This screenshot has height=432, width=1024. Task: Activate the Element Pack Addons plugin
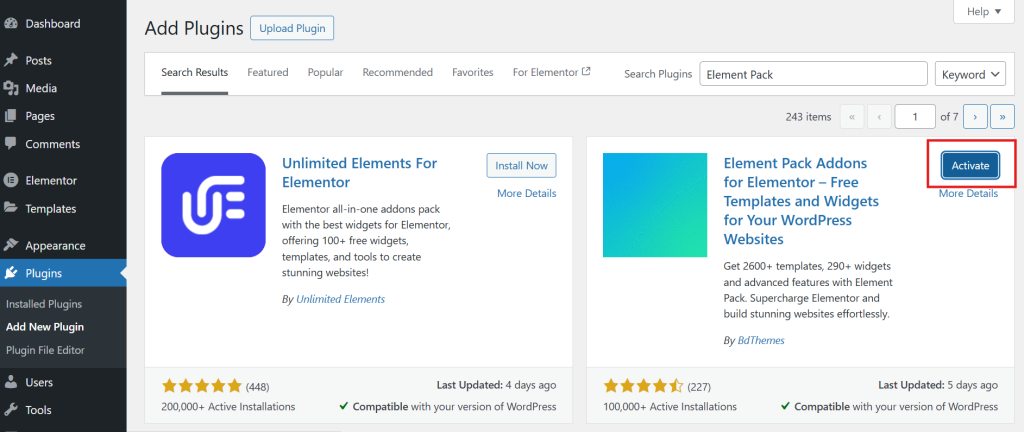pos(970,165)
